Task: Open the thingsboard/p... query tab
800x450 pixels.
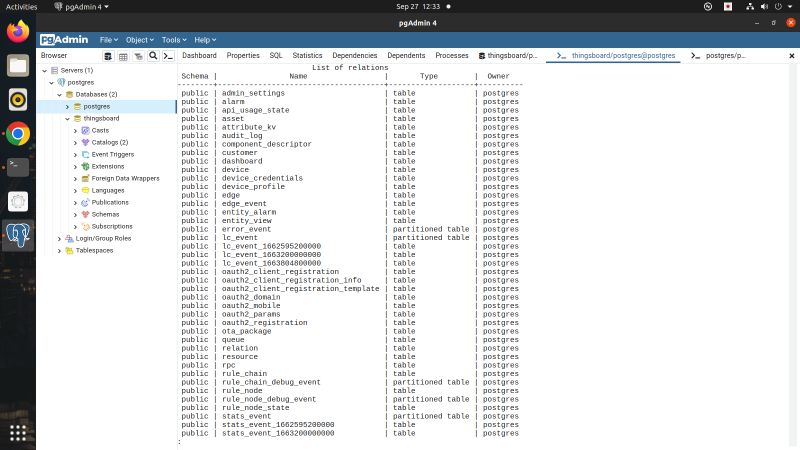Action: pos(508,56)
